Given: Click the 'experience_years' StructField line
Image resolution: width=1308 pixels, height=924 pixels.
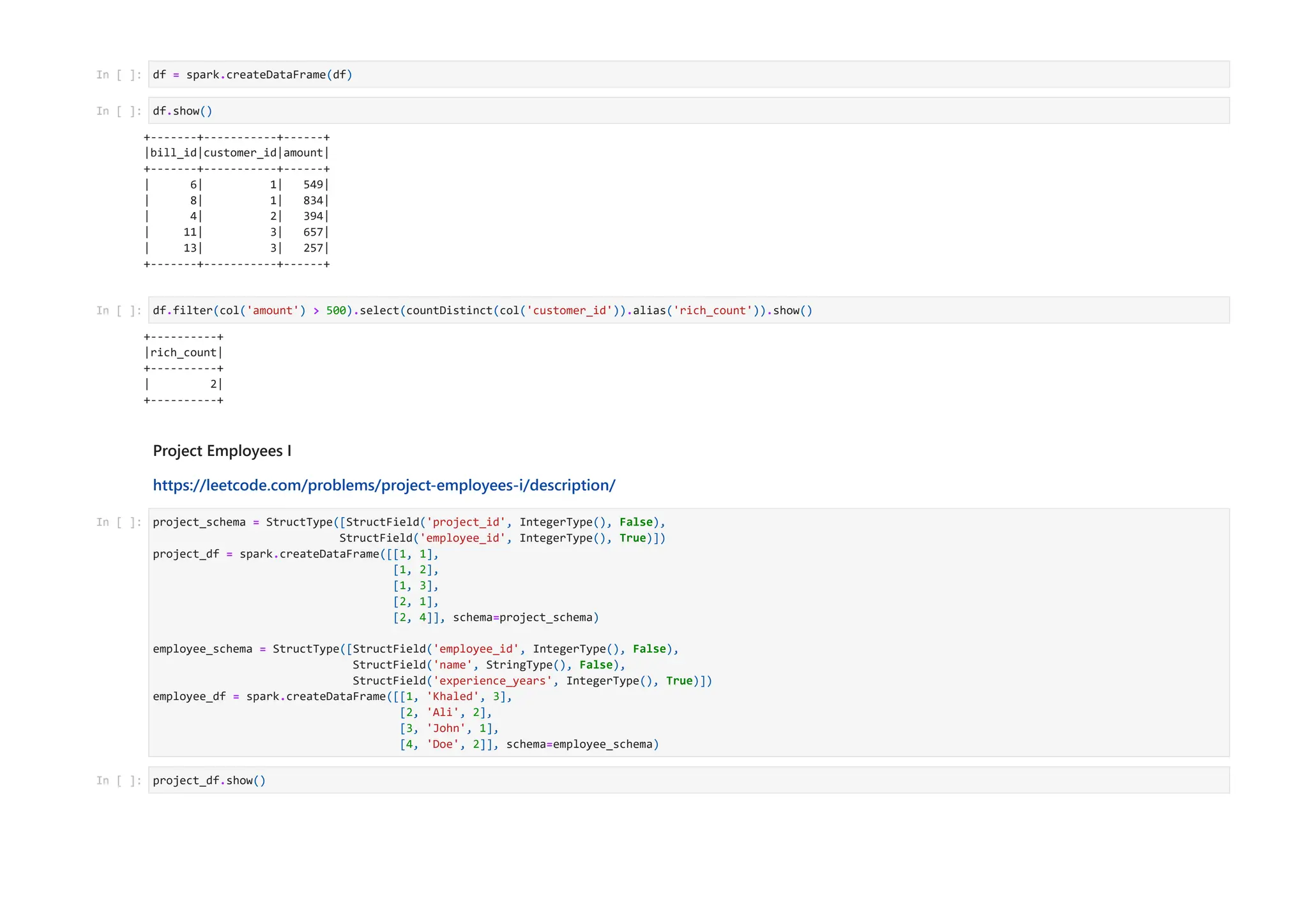Looking at the screenshot, I should tap(532, 681).
